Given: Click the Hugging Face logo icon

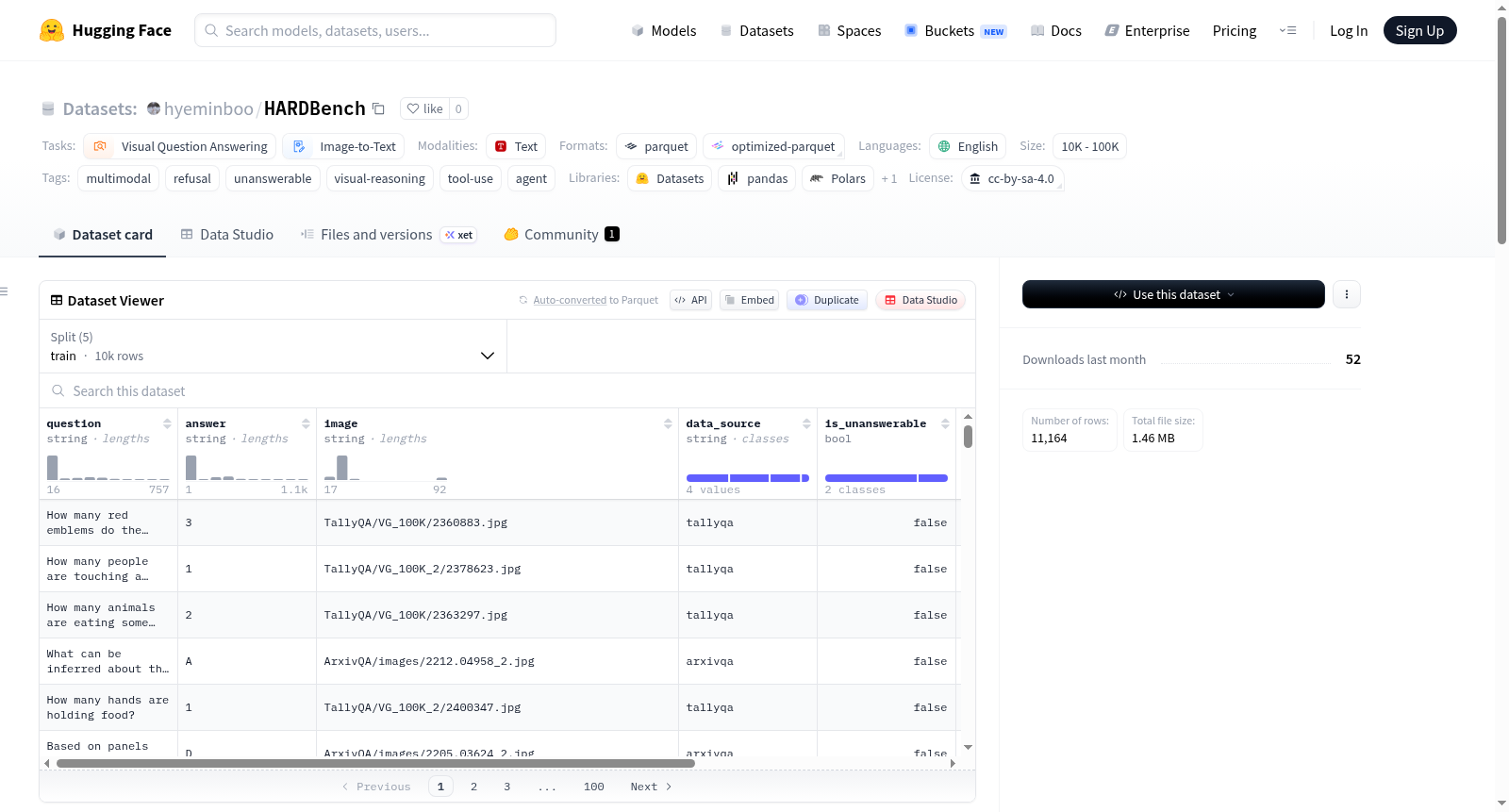Looking at the screenshot, I should coord(52,30).
